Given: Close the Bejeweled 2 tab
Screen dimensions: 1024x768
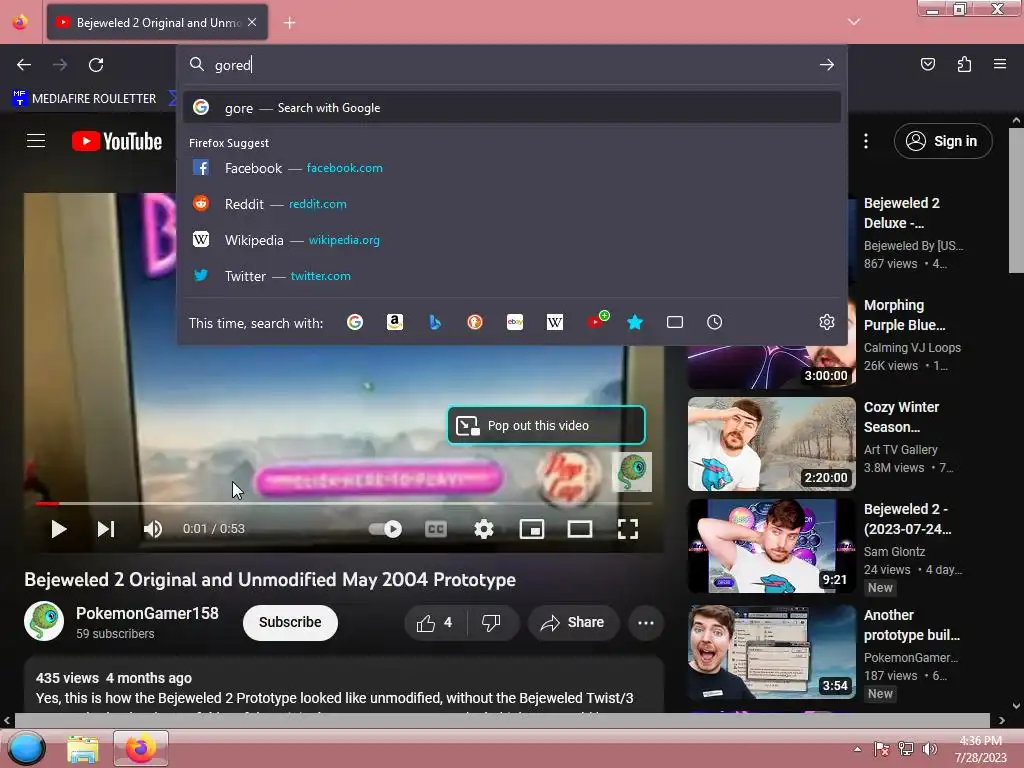Looking at the screenshot, I should point(252,22).
